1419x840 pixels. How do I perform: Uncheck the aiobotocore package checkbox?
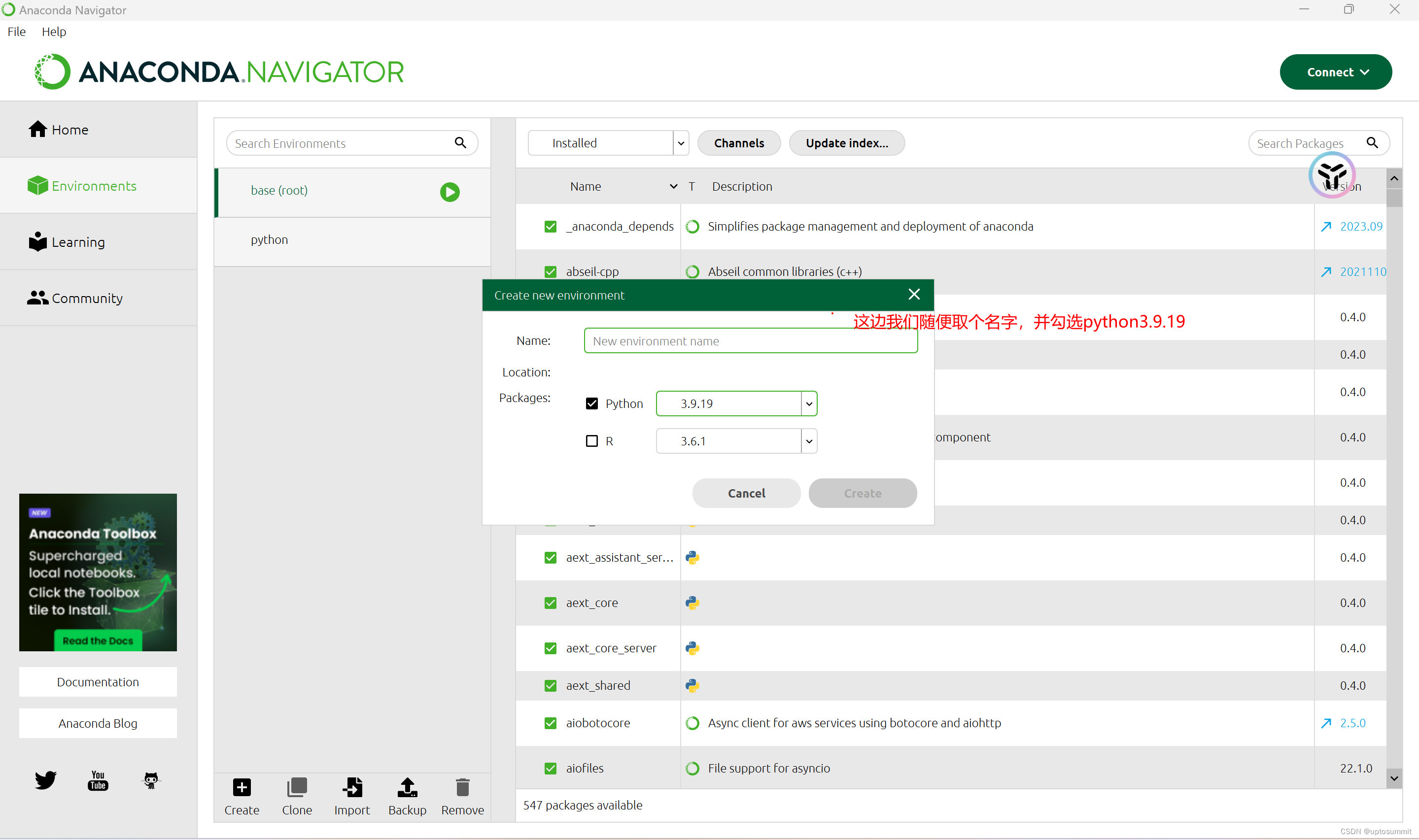[551, 723]
